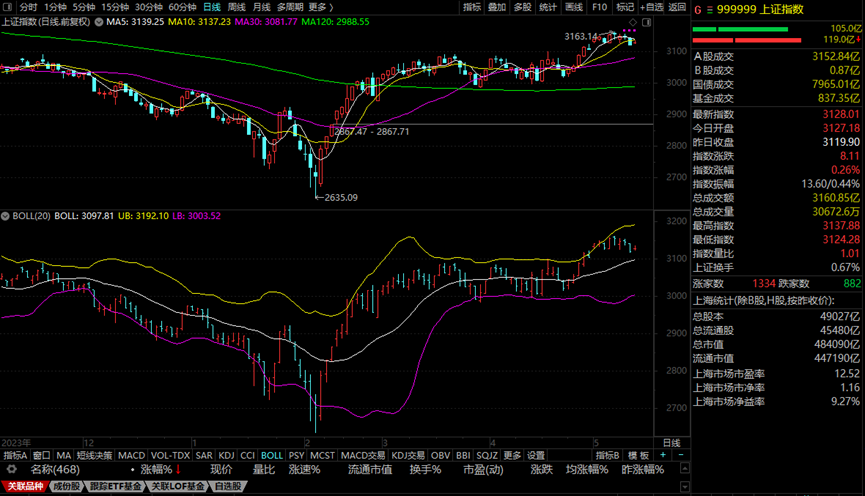The height and width of the screenshot is (496, 865).
Task: Select the BOLL indicator
Action: pyautogui.click(x=271, y=455)
